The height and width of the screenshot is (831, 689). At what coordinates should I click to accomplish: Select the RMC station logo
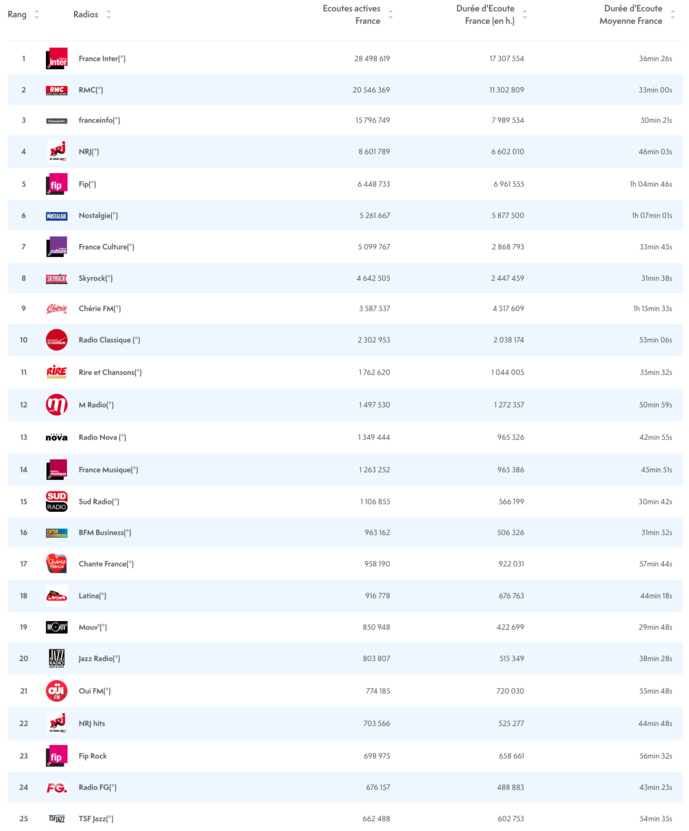coord(55,90)
